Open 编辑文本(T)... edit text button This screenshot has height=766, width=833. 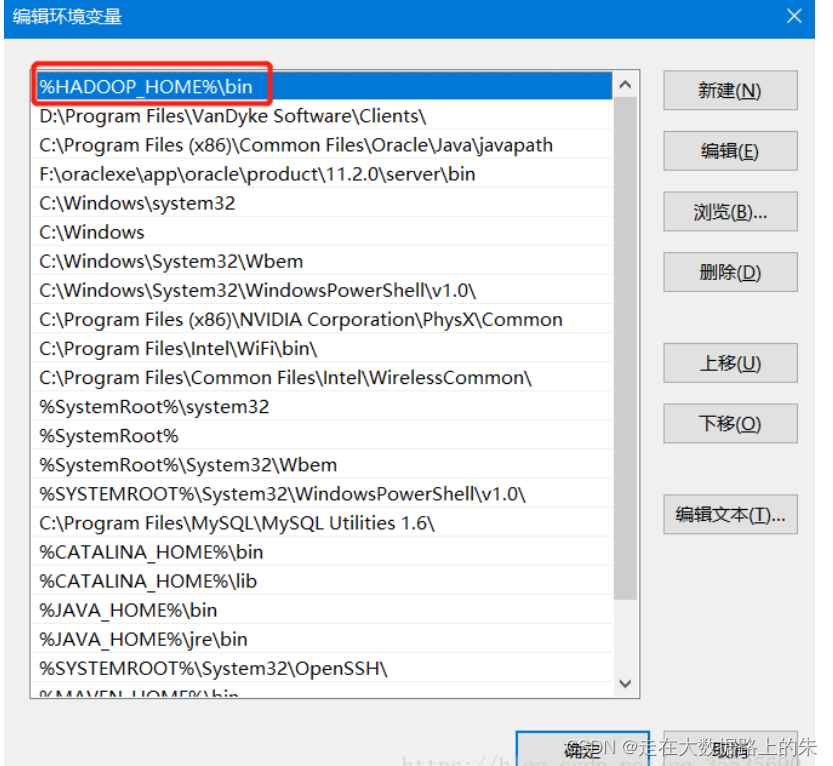pyautogui.click(x=729, y=514)
